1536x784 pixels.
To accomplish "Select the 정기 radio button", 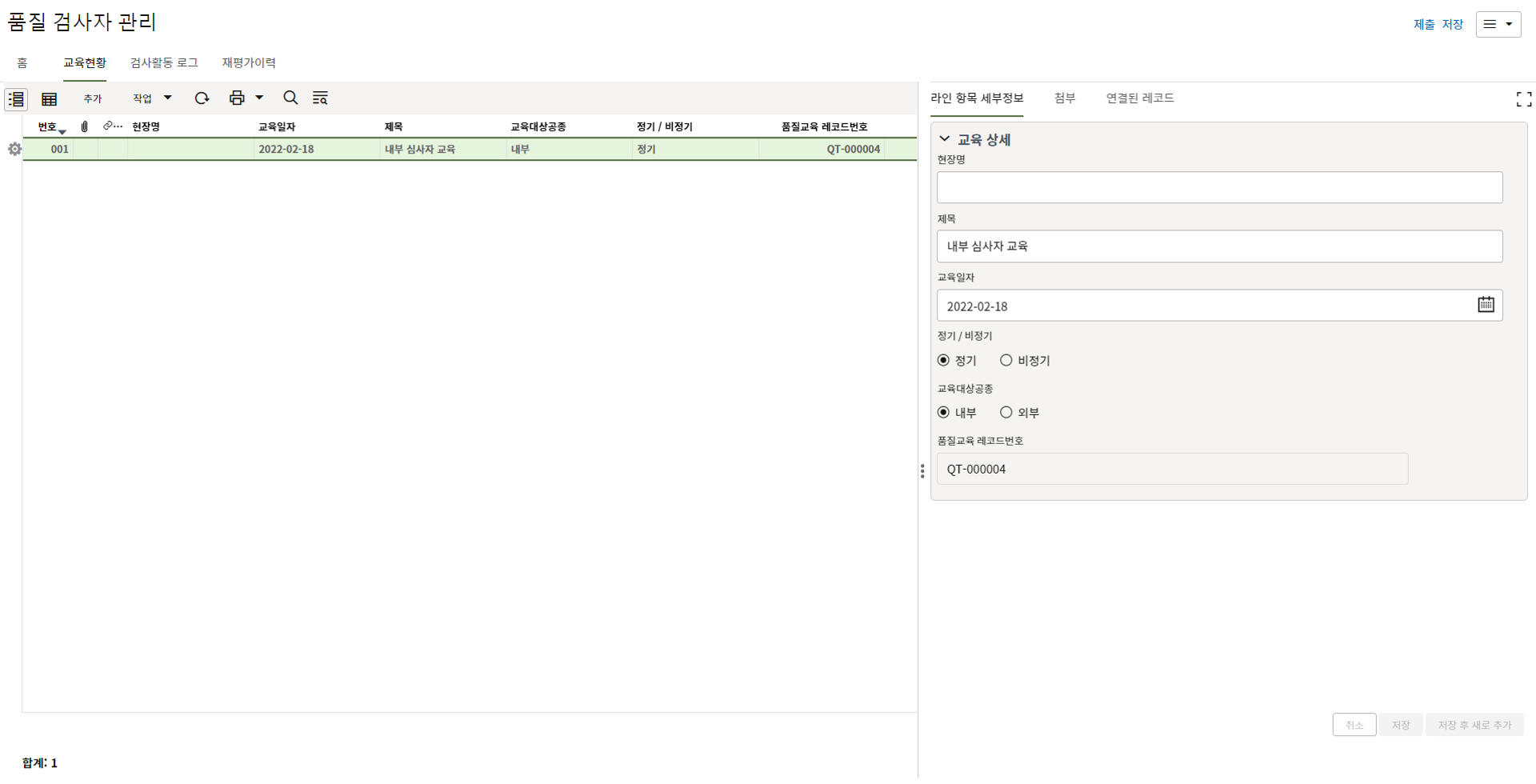I will click(944, 361).
